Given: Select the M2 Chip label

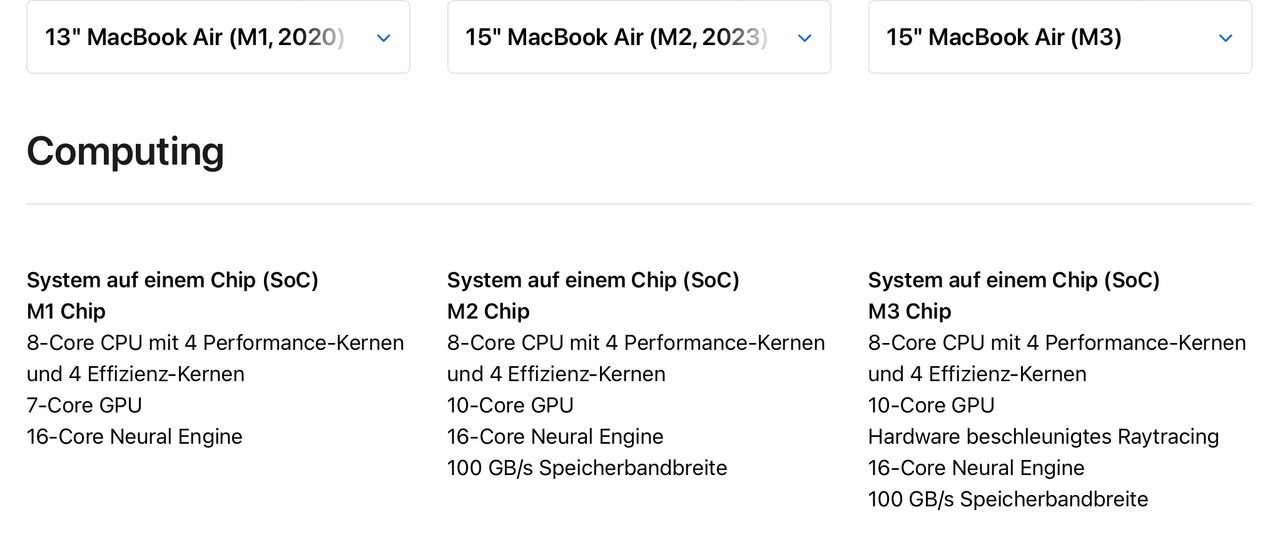Looking at the screenshot, I should coord(488,311).
